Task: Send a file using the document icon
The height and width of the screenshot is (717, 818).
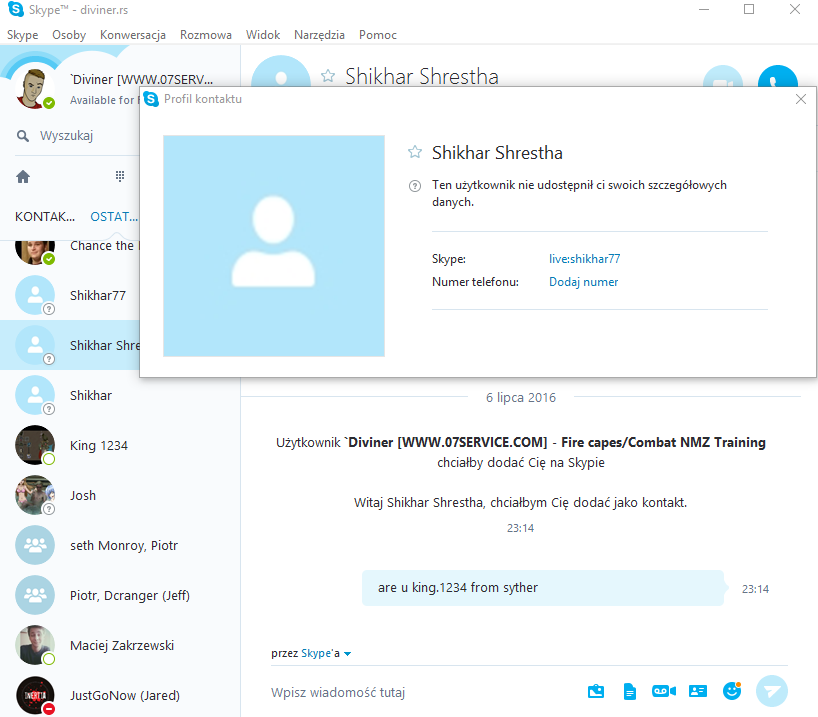Action: pos(630,691)
